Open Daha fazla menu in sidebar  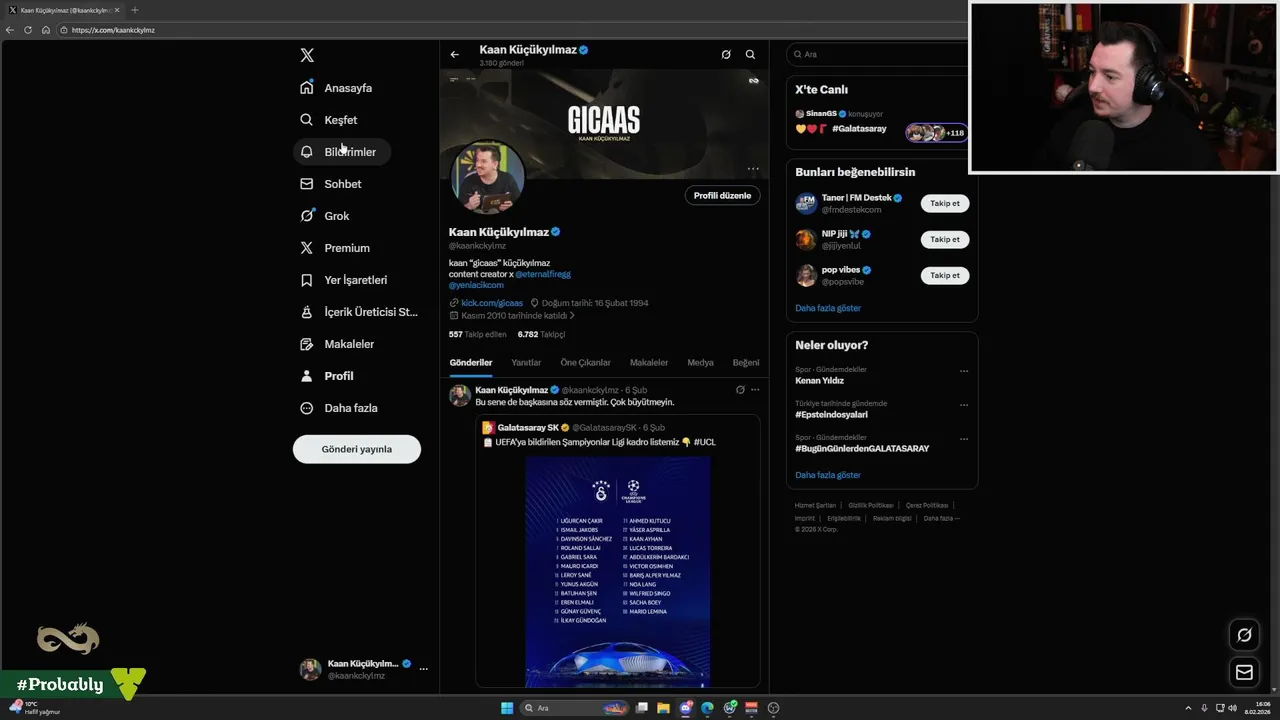coord(339,408)
